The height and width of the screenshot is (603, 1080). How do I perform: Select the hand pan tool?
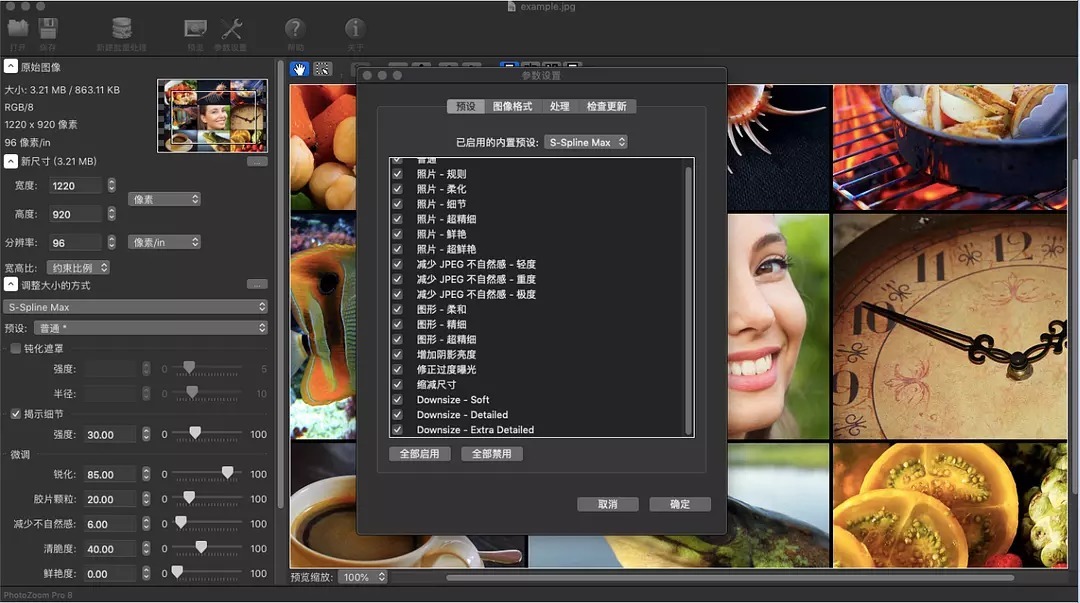(300, 69)
